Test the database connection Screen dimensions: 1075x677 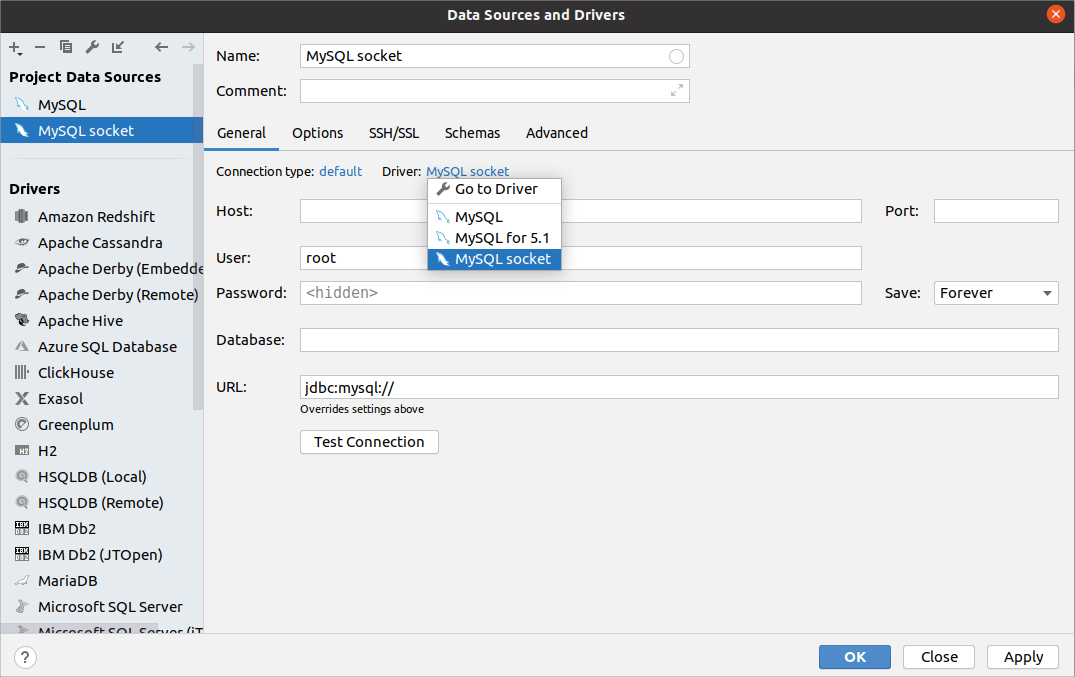pyautogui.click(x=369, y=441)
